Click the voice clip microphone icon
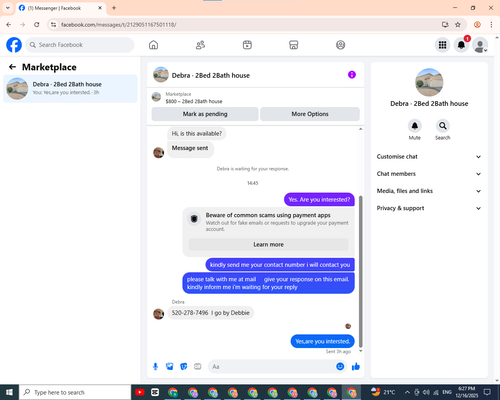This screenshot has width=500, height=400. (x=155, y=367)
